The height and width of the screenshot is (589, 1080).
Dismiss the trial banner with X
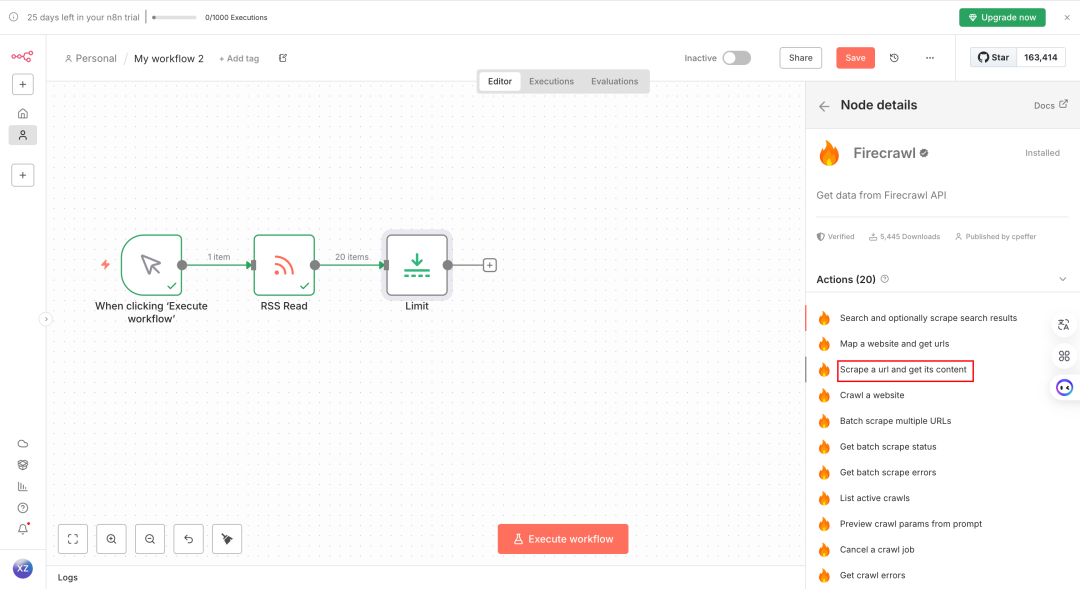click(x=1067, y=17)
